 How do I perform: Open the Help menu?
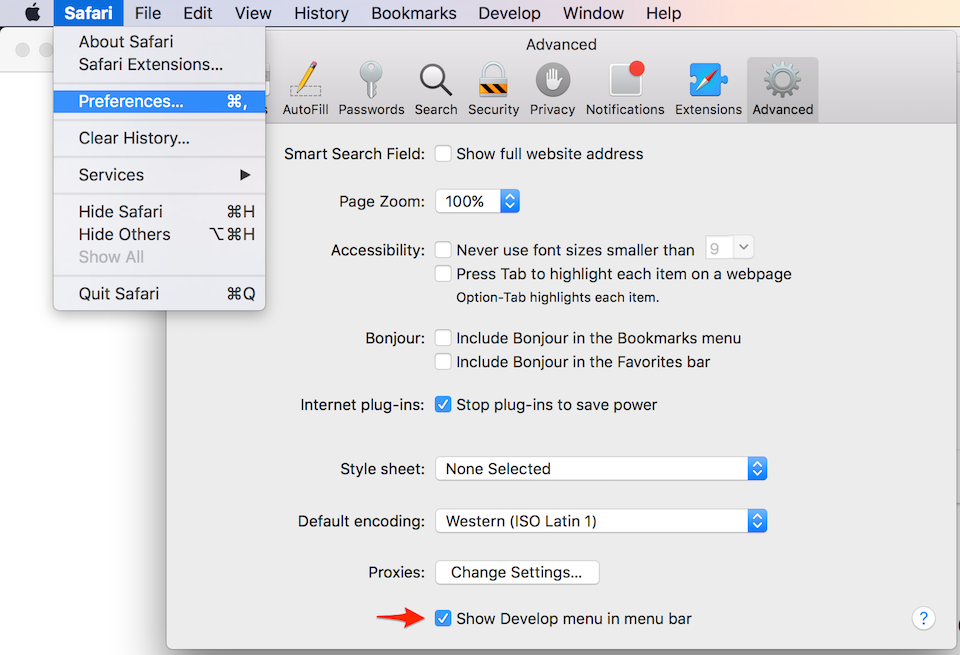click(x=664, y=13)
